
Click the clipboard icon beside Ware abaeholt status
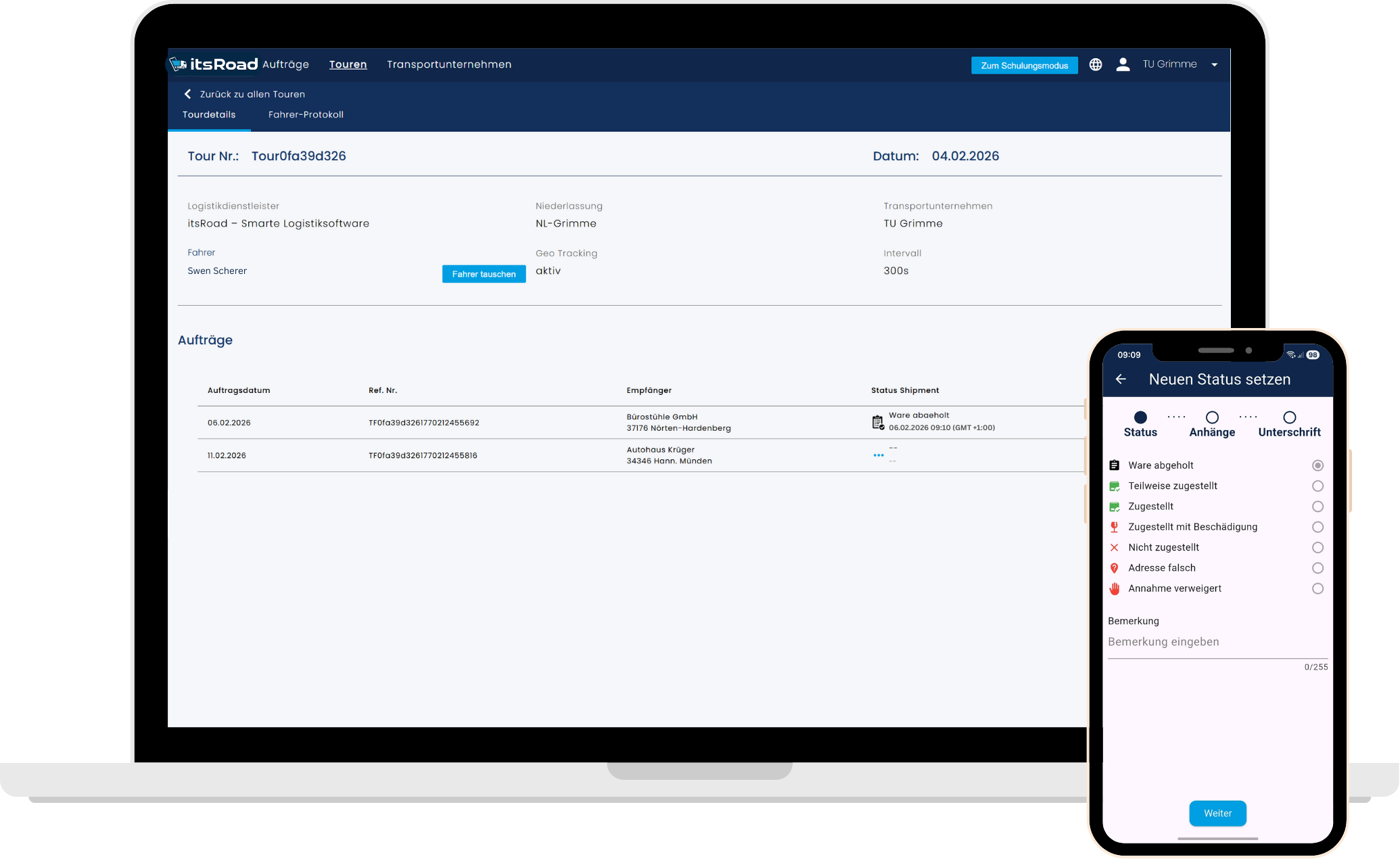[877, 421]
